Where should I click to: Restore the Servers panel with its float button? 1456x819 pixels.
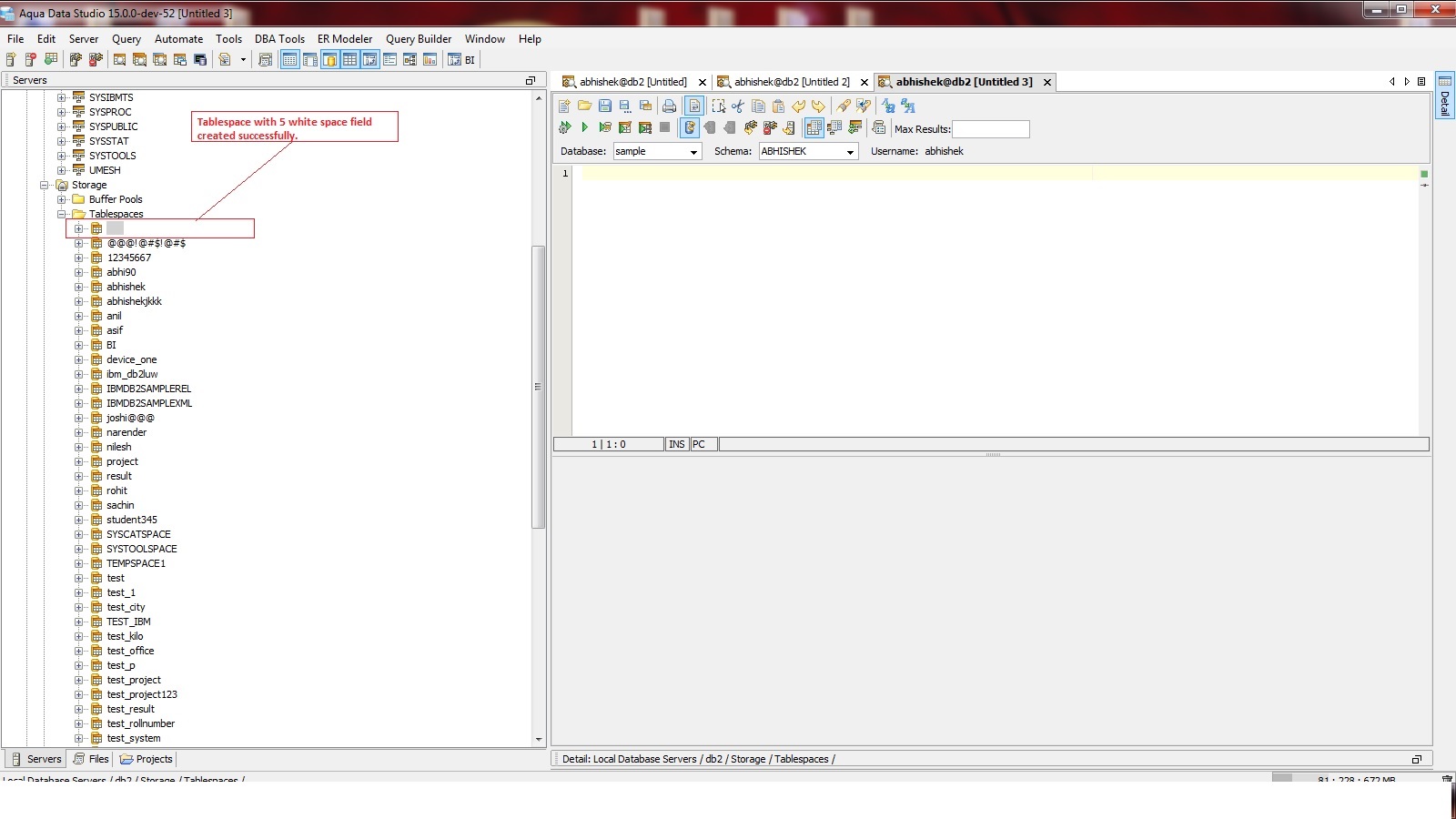(x=531, y=81)
